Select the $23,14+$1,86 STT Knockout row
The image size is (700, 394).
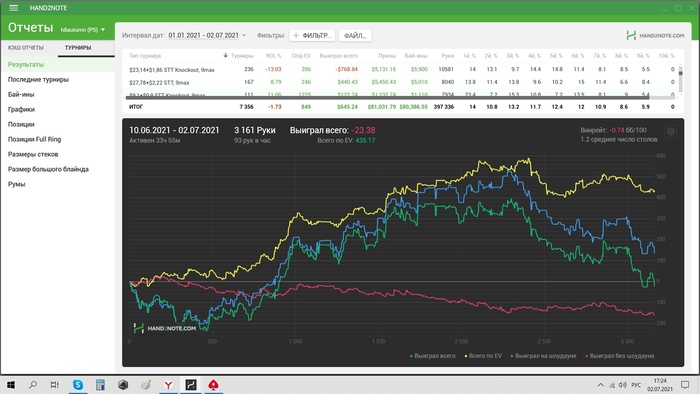pyautogui.click(x=400, y=69)
